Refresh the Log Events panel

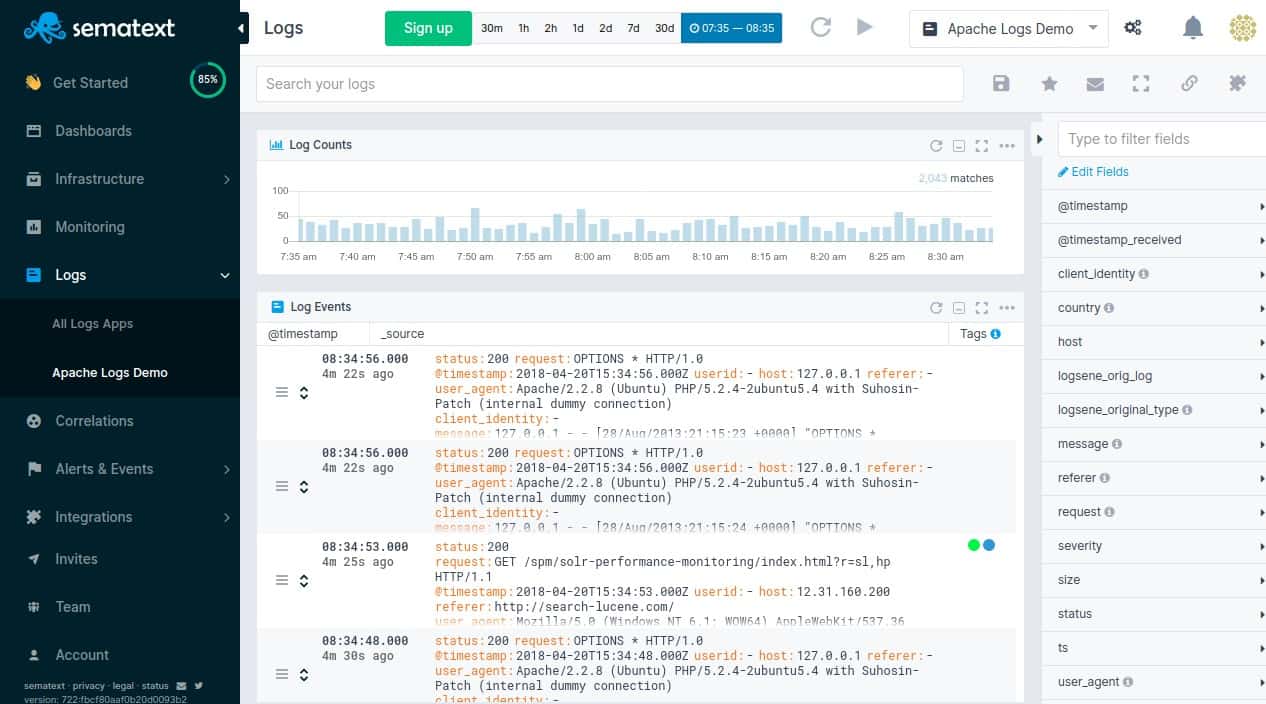(x=936, y=307)
